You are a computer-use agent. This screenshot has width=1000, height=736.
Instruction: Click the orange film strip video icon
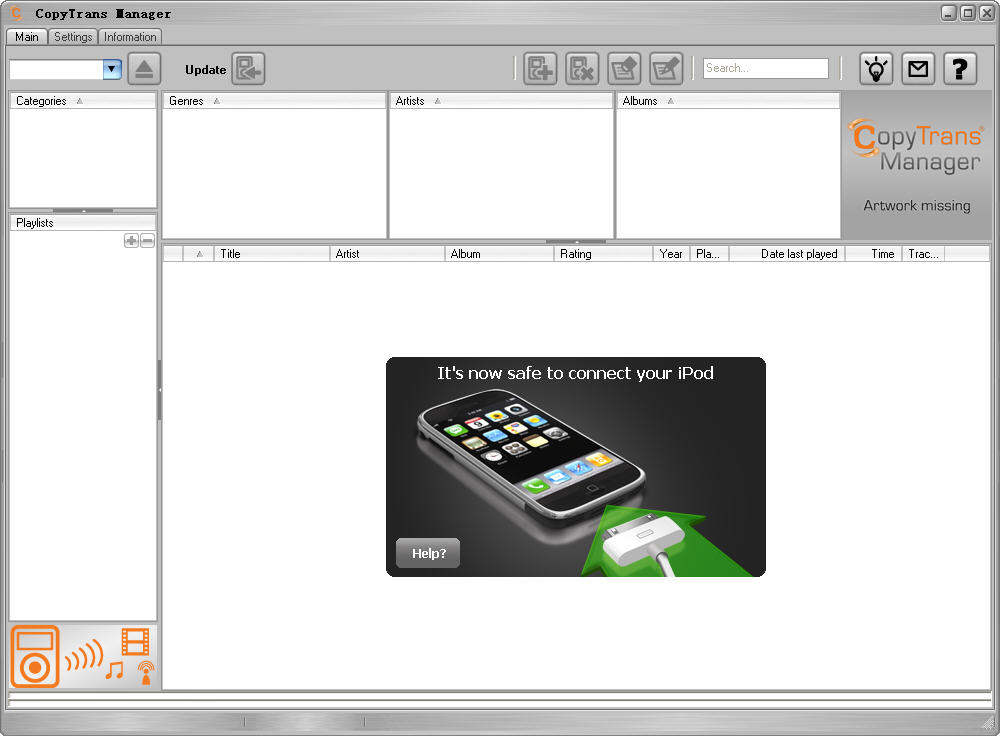[135, 642]
